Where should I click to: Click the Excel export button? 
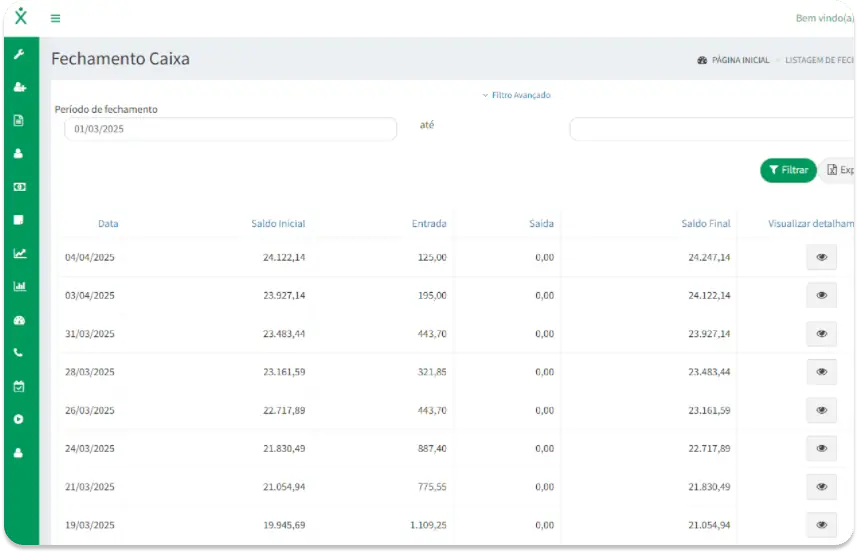tap(839, 170)
